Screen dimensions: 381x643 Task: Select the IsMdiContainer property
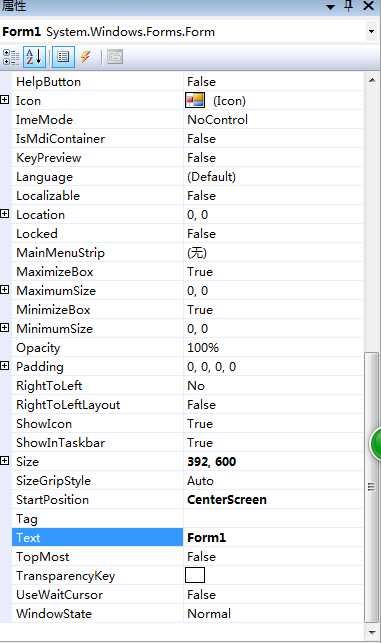pyautogui.click(x=60, y=139)
